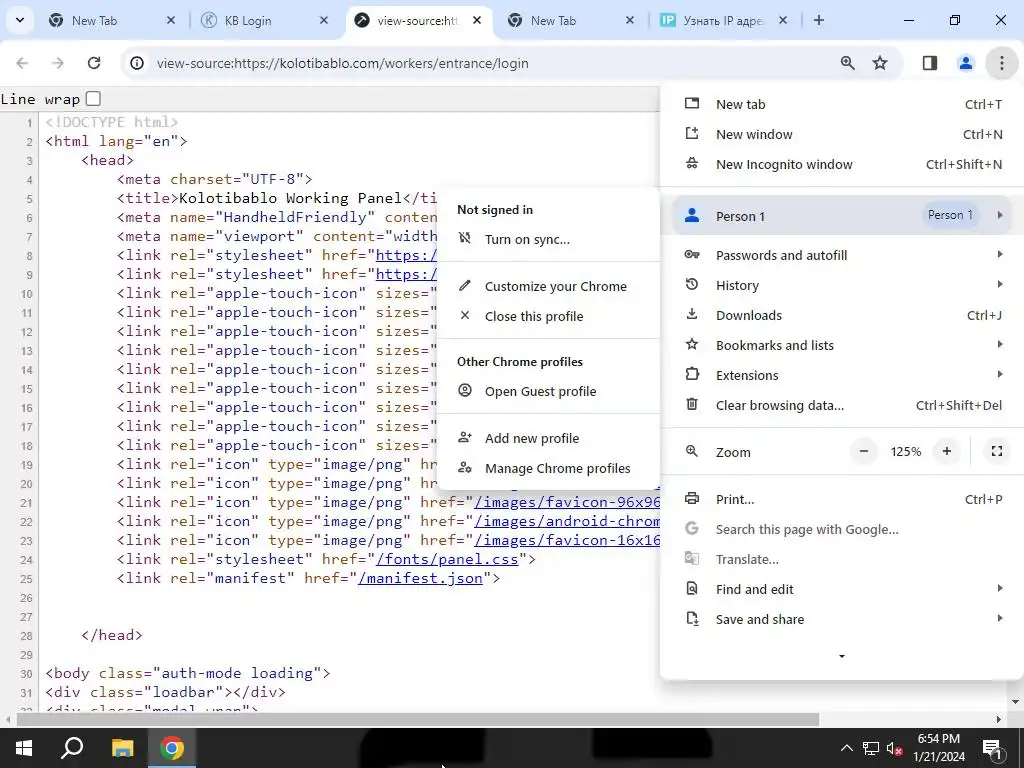
Task: Open Guest profile option
Action: tap(548, 392)
